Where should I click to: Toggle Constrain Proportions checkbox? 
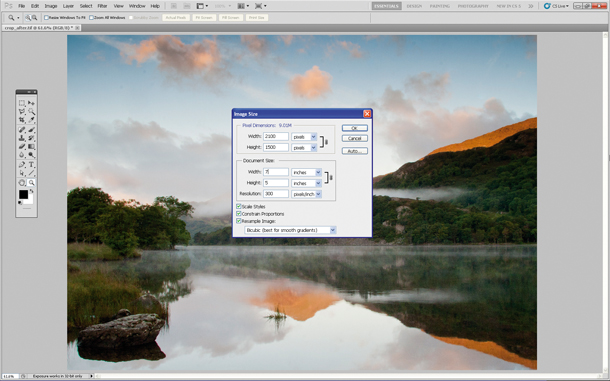click(x=239, y=214)
